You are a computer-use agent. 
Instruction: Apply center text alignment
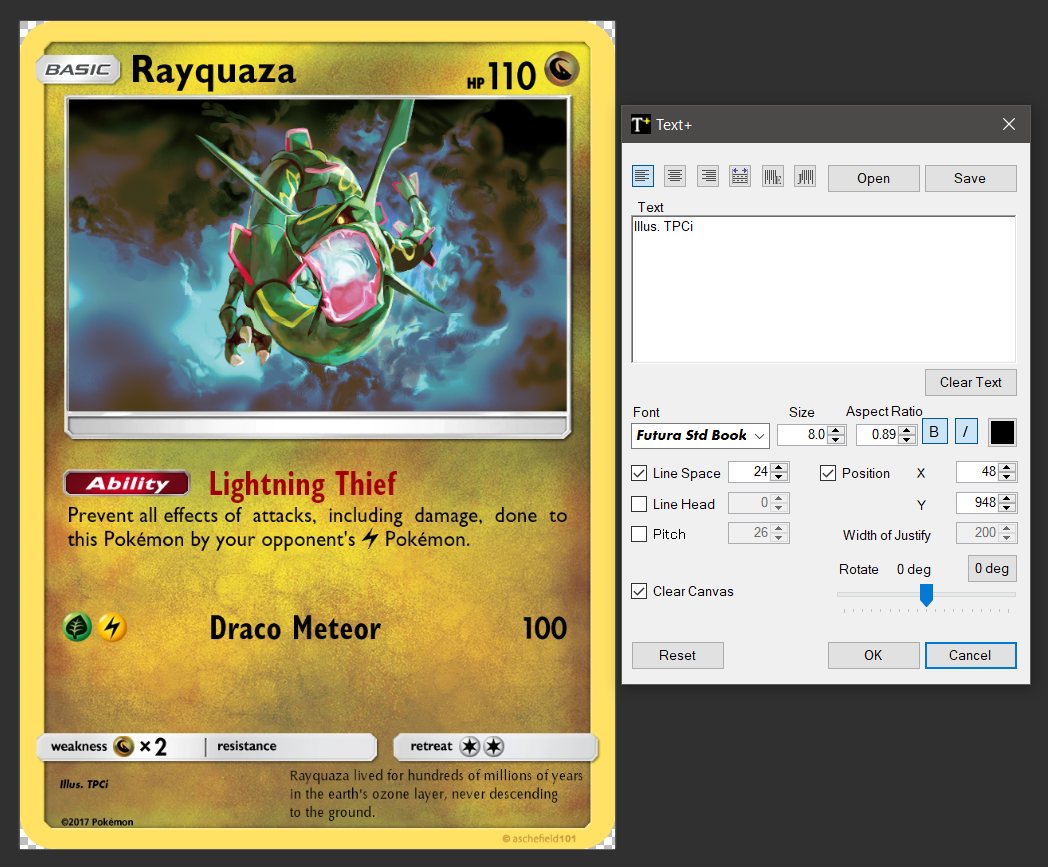[675, 175]
